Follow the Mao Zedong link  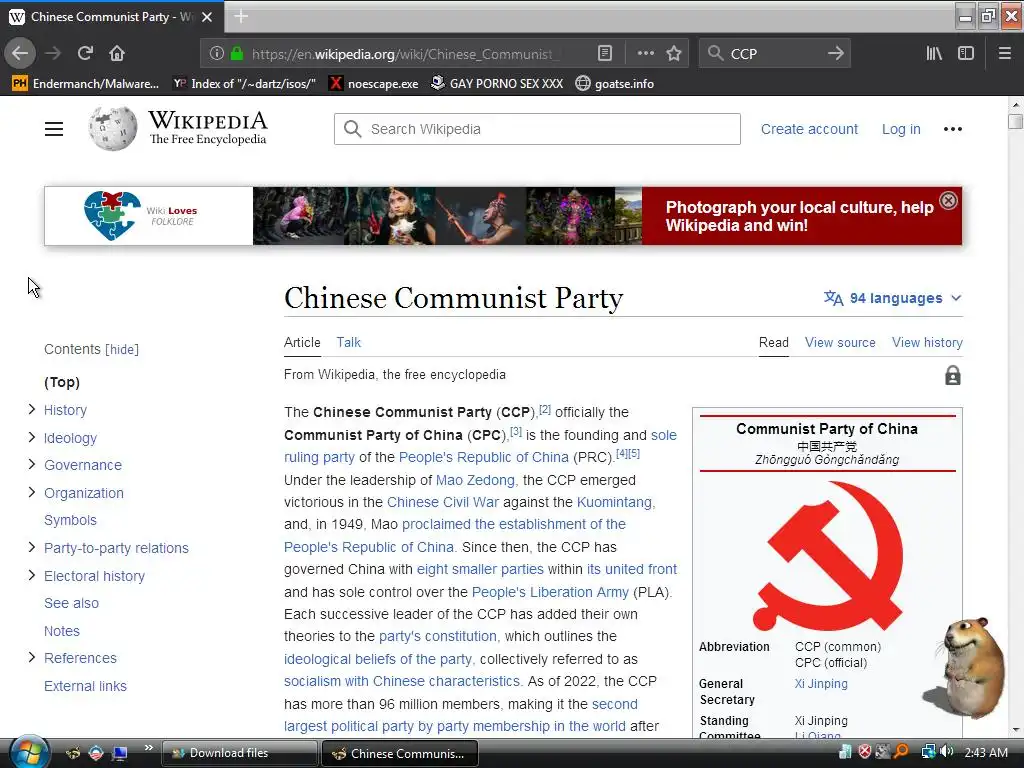[x=475, y=480]
